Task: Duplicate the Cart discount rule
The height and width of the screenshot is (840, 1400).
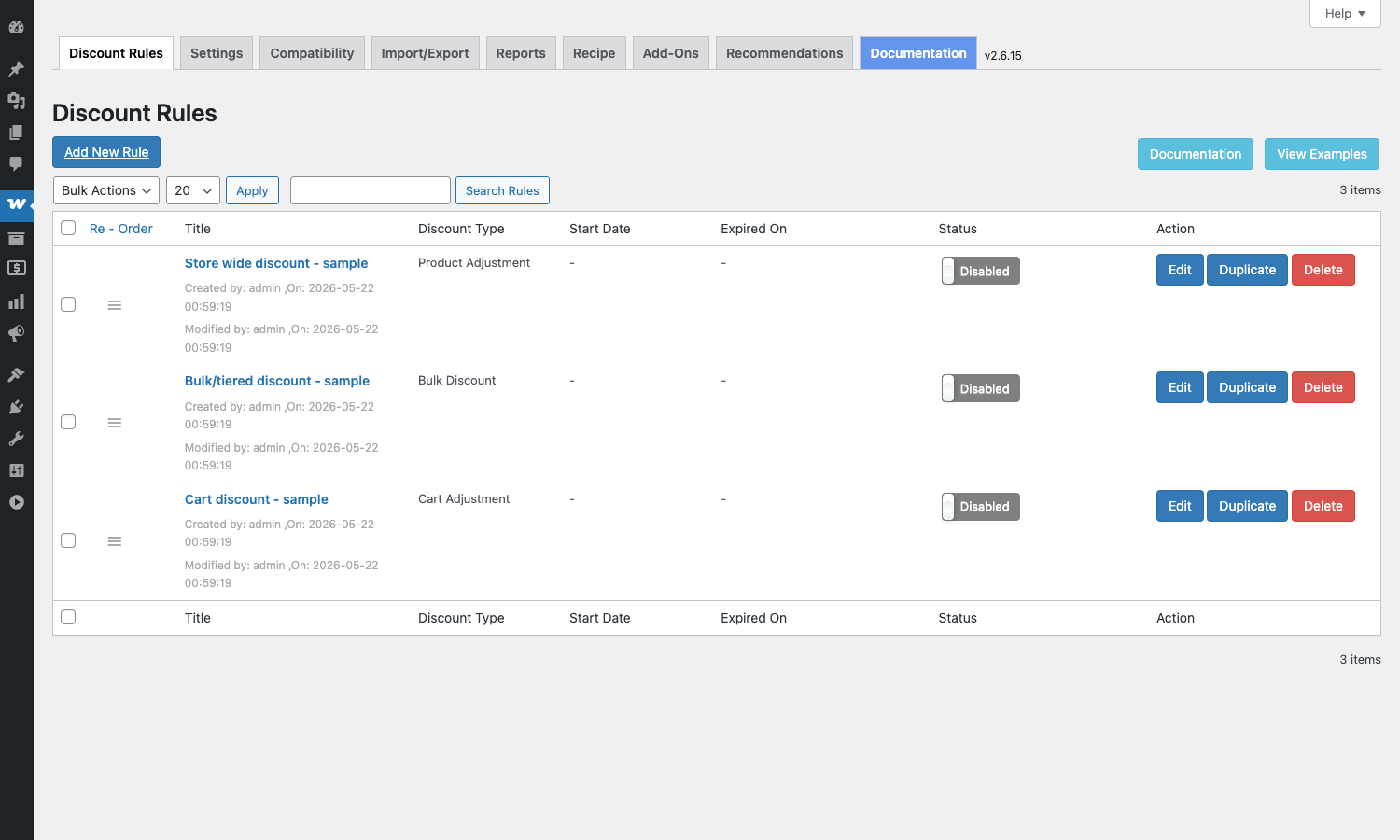Action: (x=1247, y=506)
